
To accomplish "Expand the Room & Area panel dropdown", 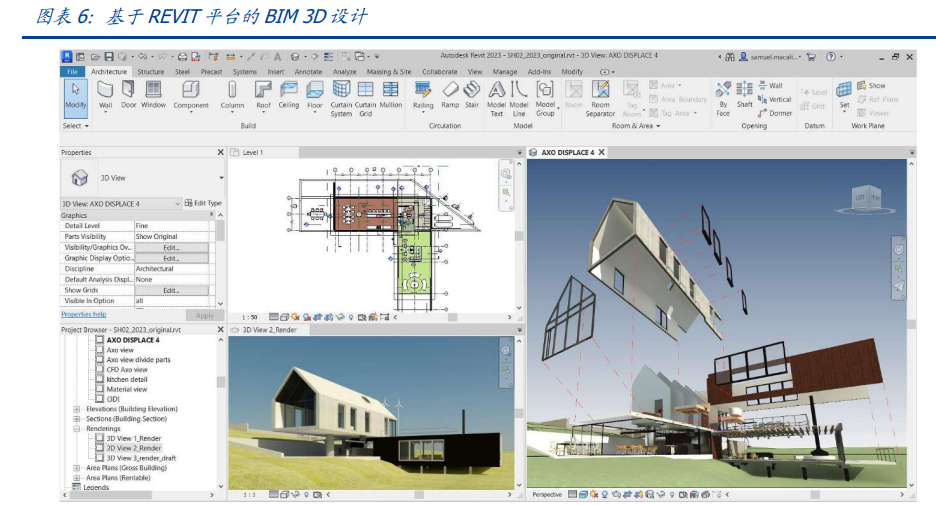I will coord(636,126).
